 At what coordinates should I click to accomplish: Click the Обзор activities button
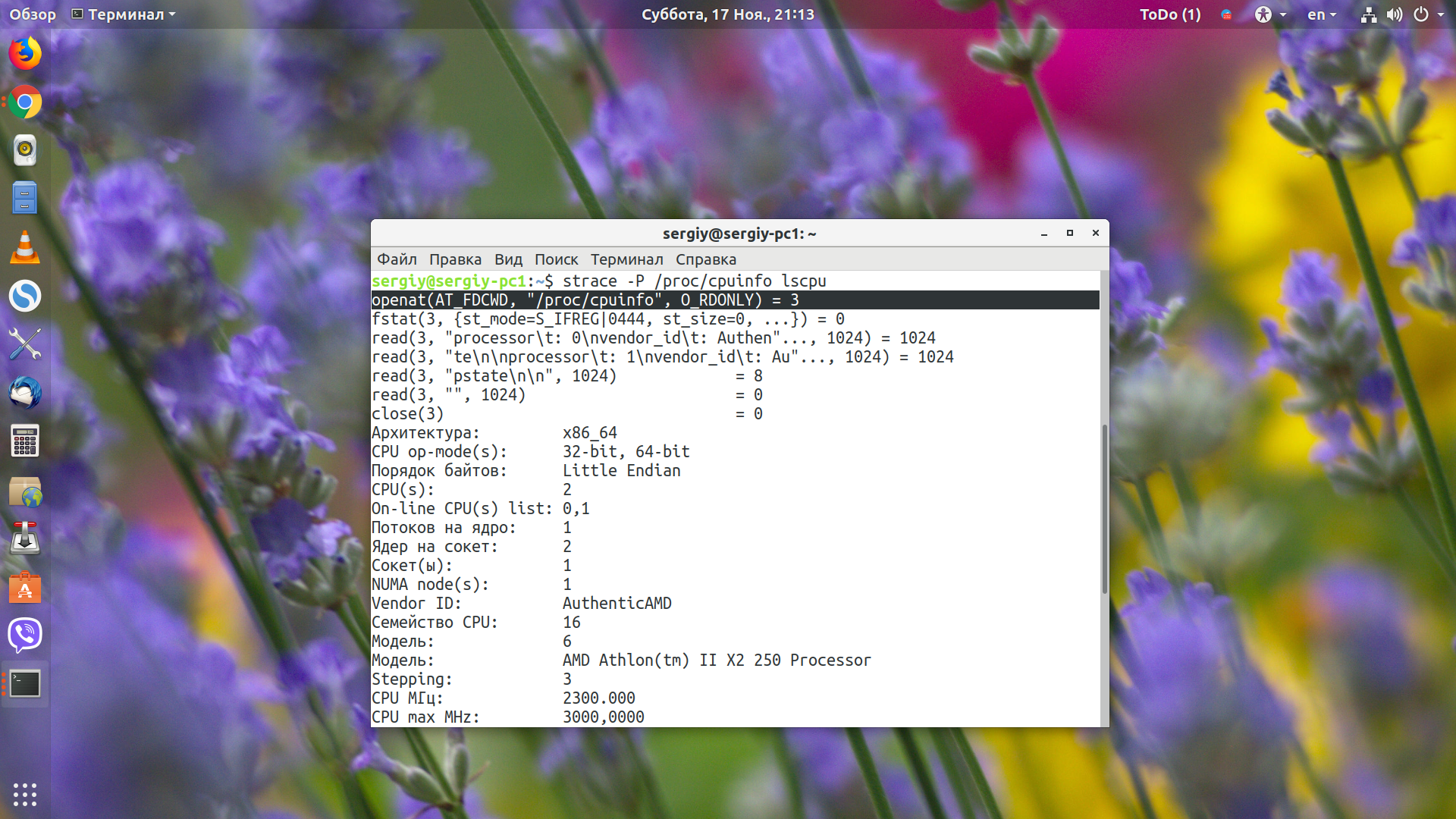[x=33, y=14]
